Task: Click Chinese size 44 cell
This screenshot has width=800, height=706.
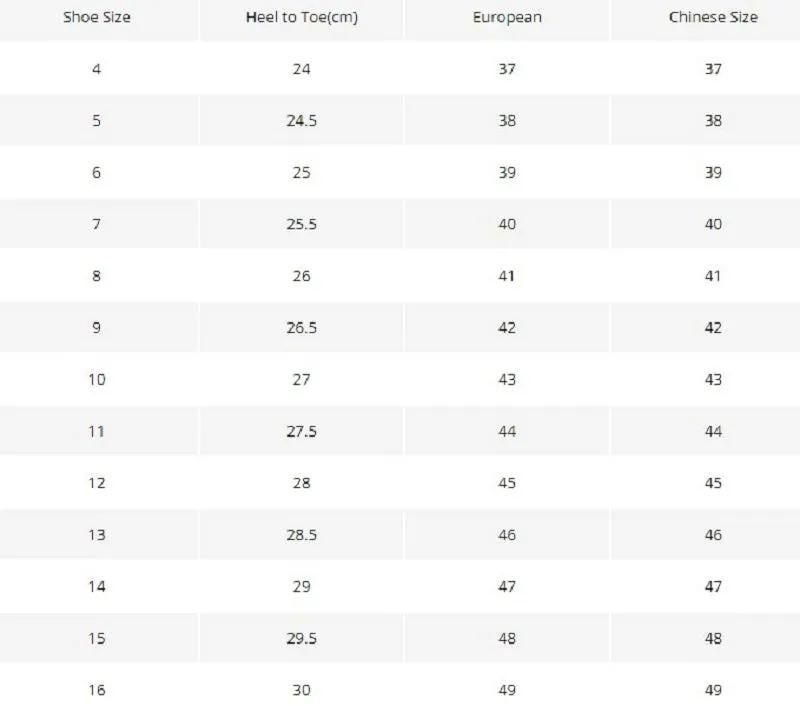Action: [x=713, y=432]
